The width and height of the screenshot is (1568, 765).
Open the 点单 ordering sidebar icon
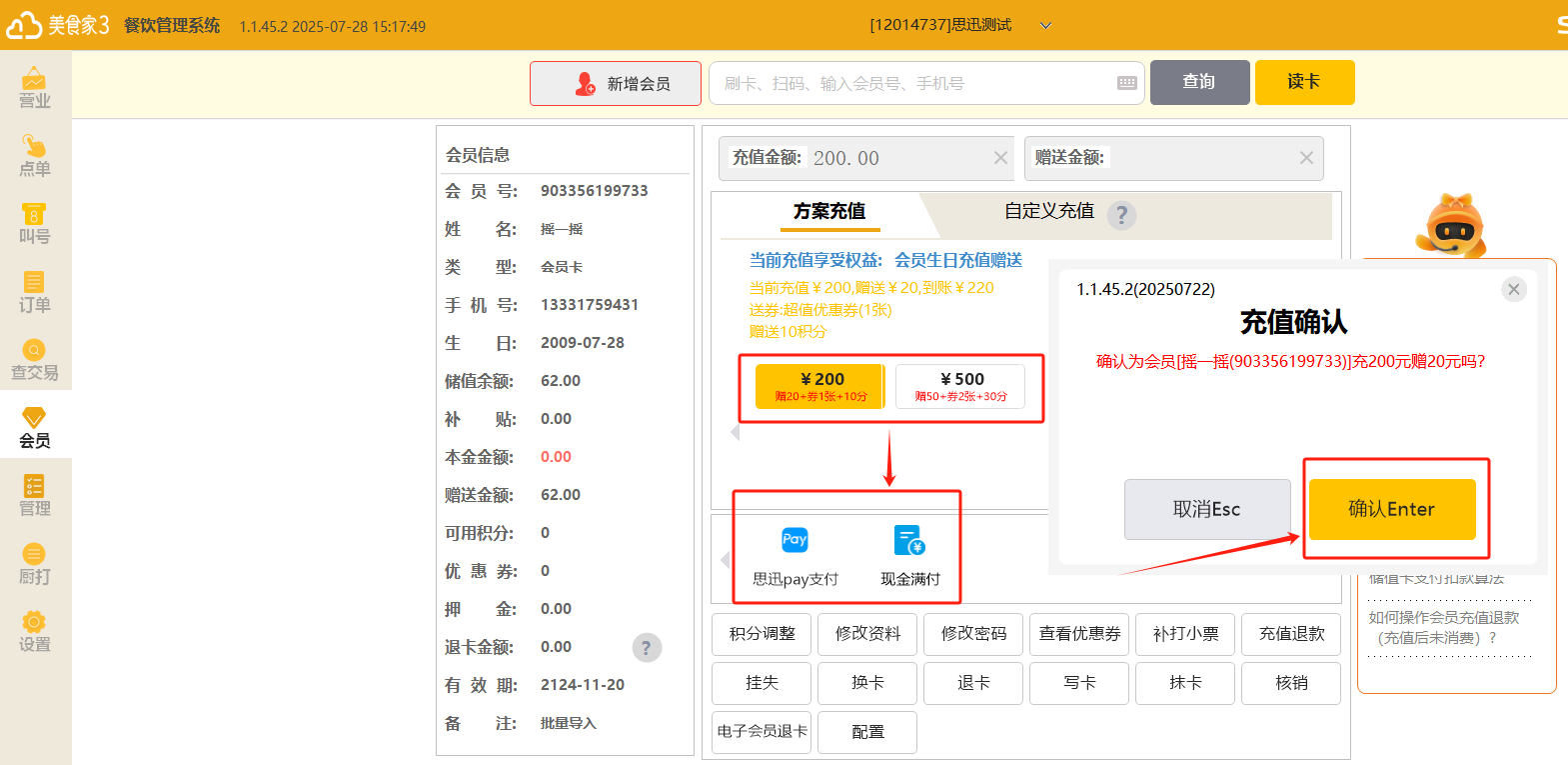tap(34, 156)
